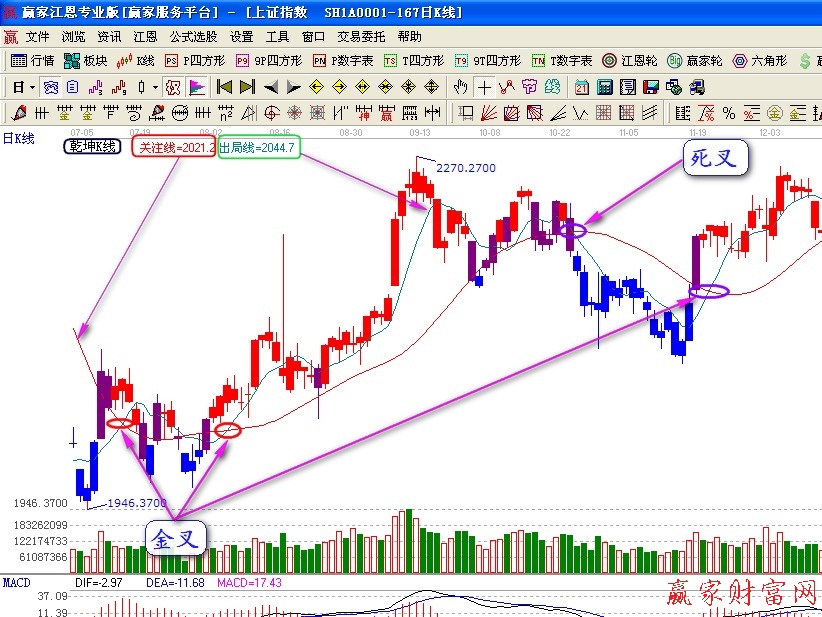Expand the candlestick style dropdown arrow
Image resolution: width=822 pixels, height=617 pixels.
pos(156,87)
